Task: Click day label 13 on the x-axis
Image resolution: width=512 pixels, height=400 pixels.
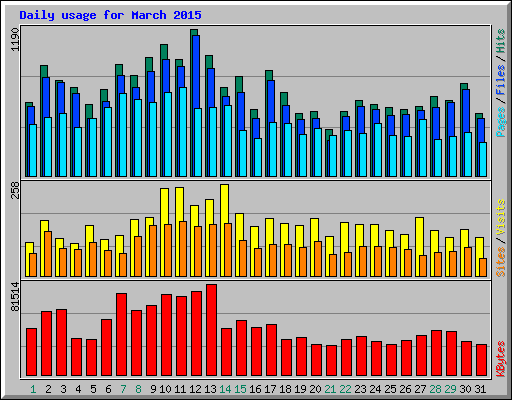Action: pyautogui.click(x=210, y=389)
